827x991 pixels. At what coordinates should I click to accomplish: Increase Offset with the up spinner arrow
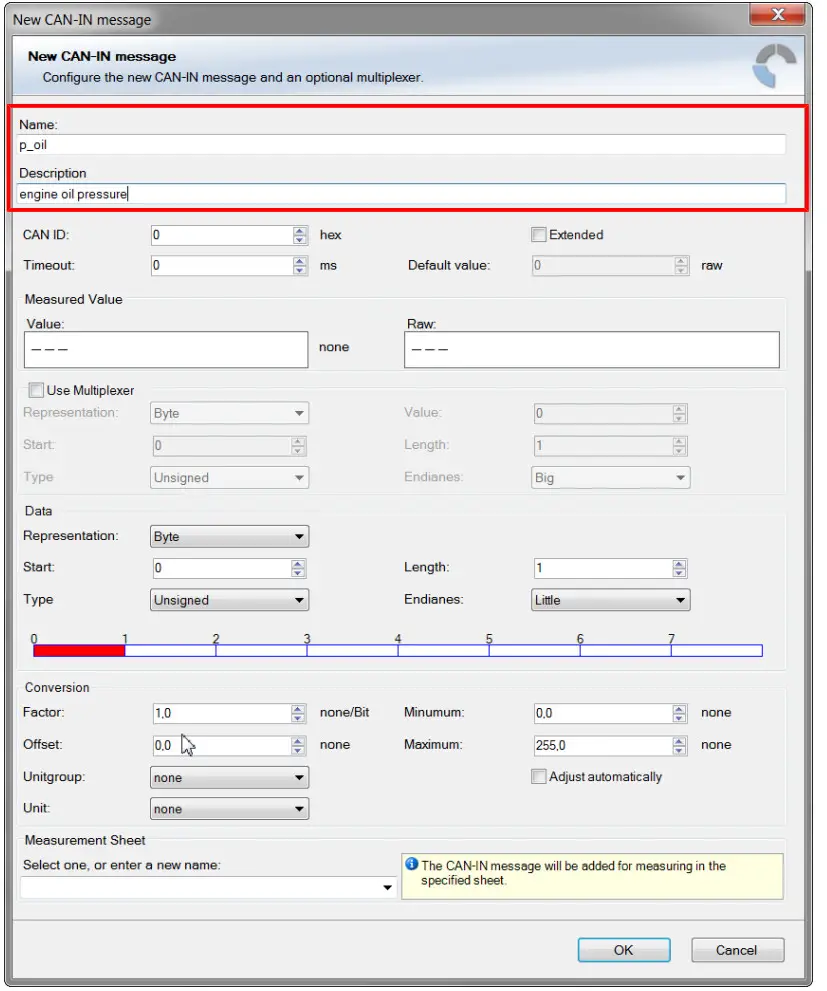point(298,741)
